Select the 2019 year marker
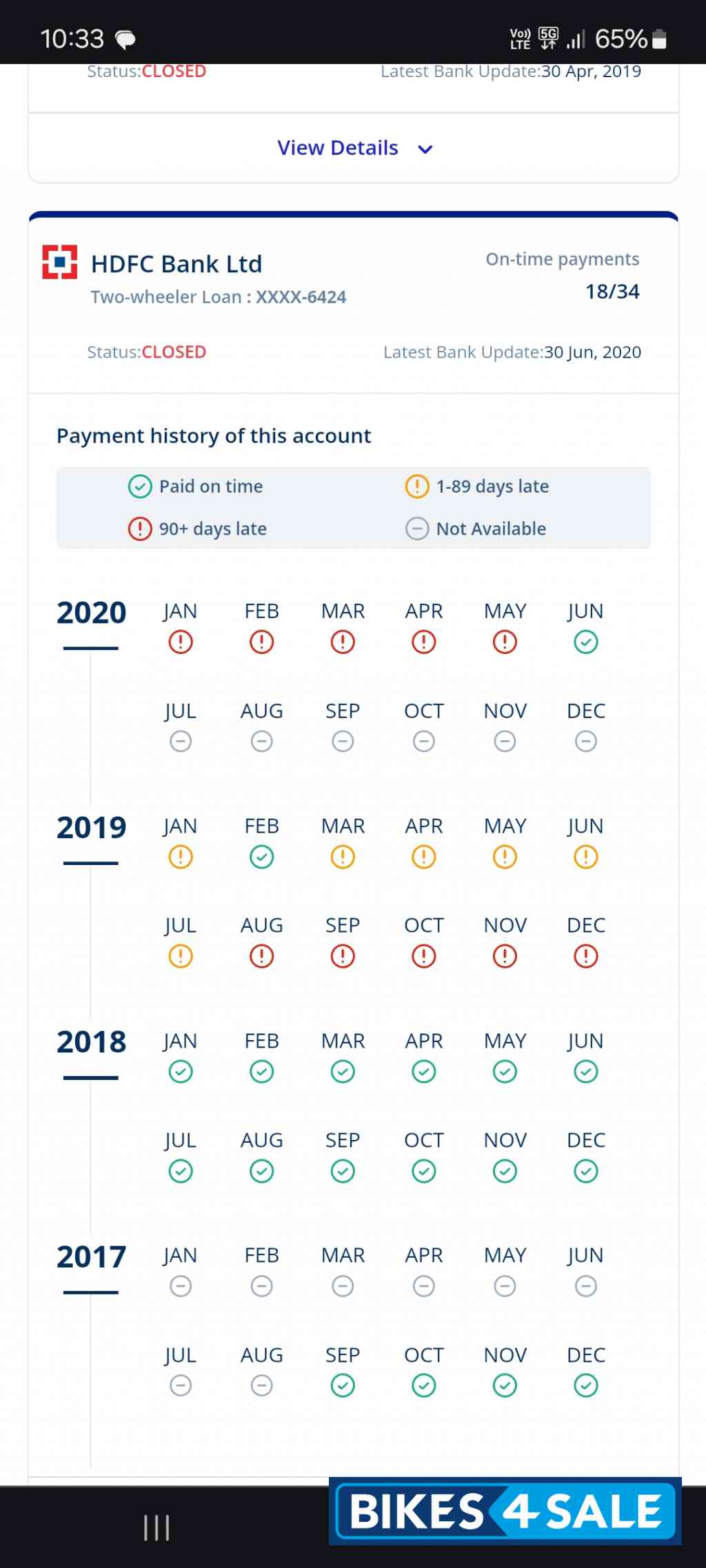This screenshot has height=1568, width=706. pyautogui.click(x=91, y=828)
